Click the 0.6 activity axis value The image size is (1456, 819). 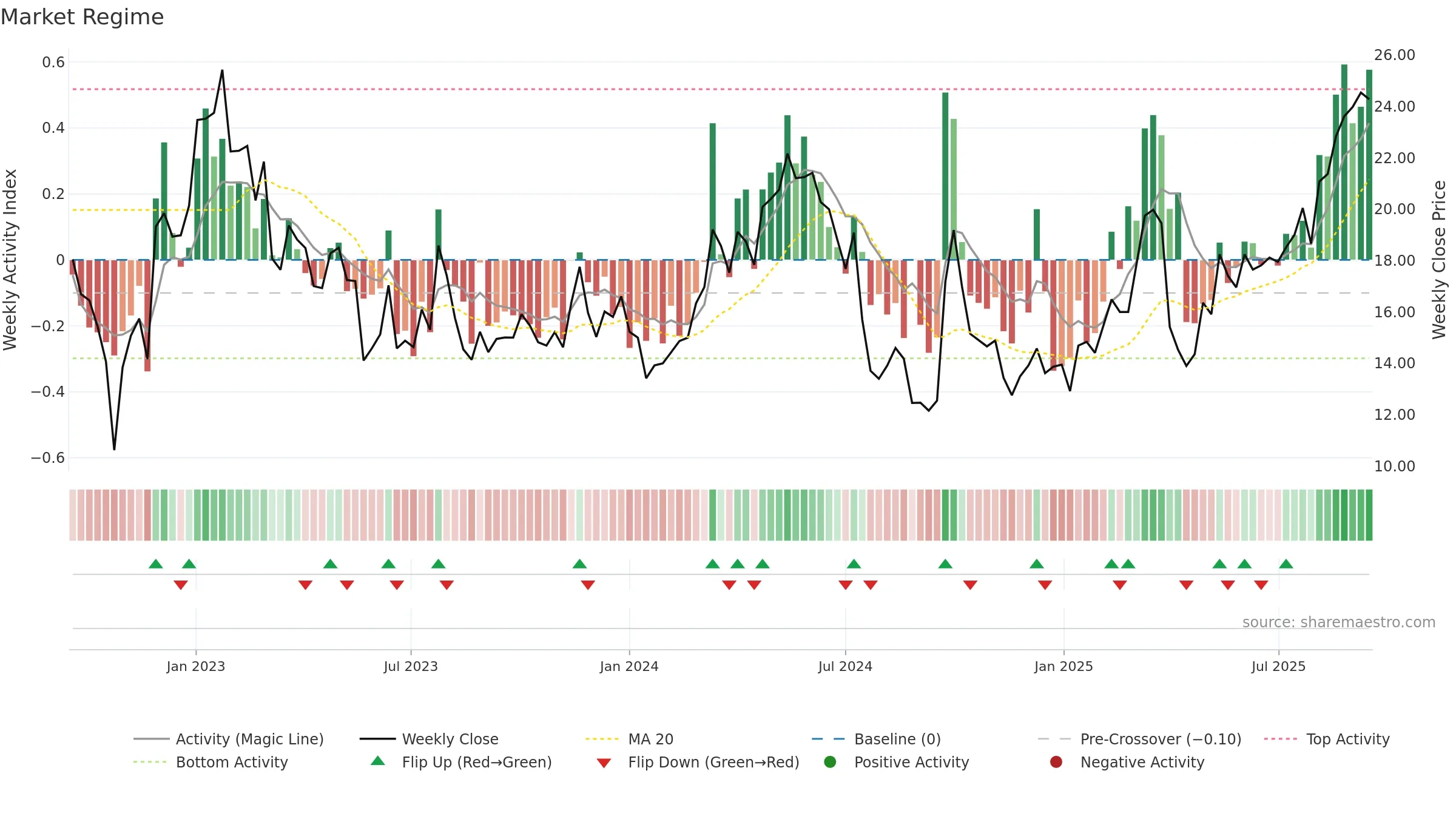pyautogui.click(x=53, y=62)
